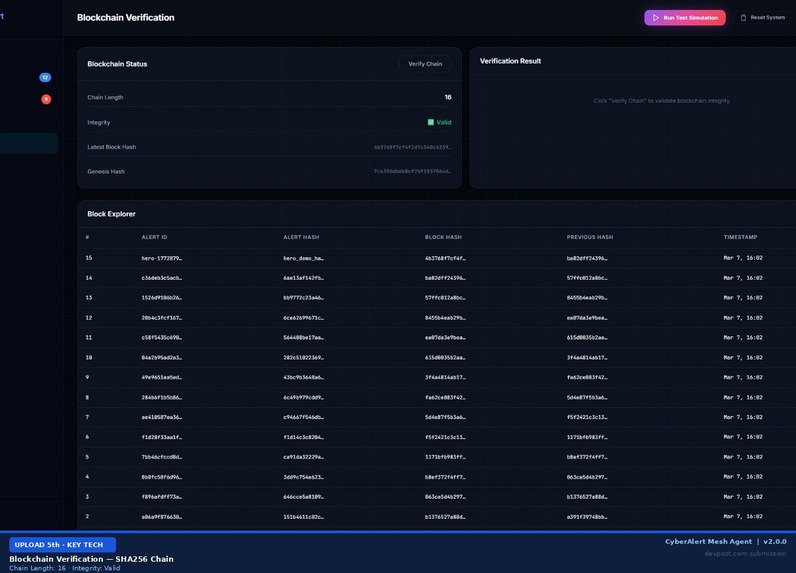Click block hash b1376527a88d… in row 2
796x573 pixels.
point(445,517)
